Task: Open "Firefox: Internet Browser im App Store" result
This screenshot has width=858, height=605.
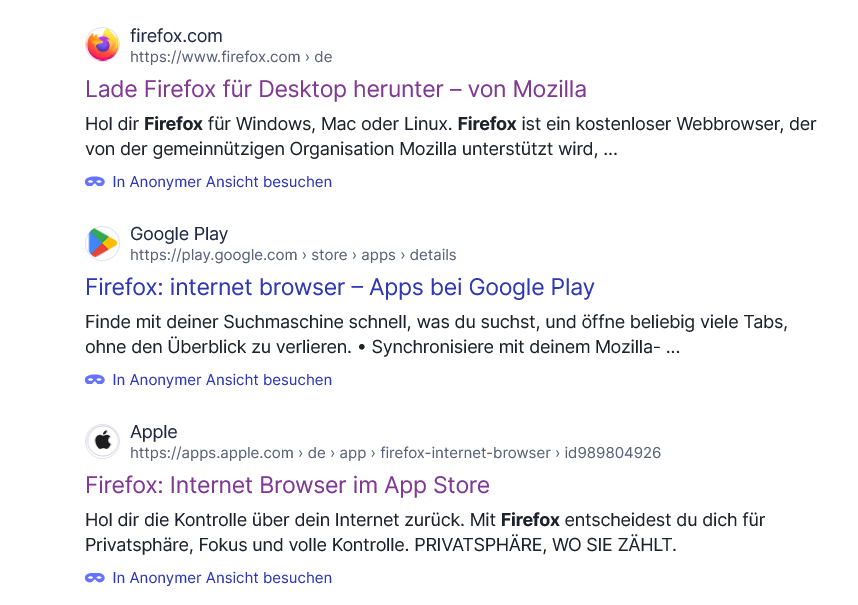Action: [287, 485]
